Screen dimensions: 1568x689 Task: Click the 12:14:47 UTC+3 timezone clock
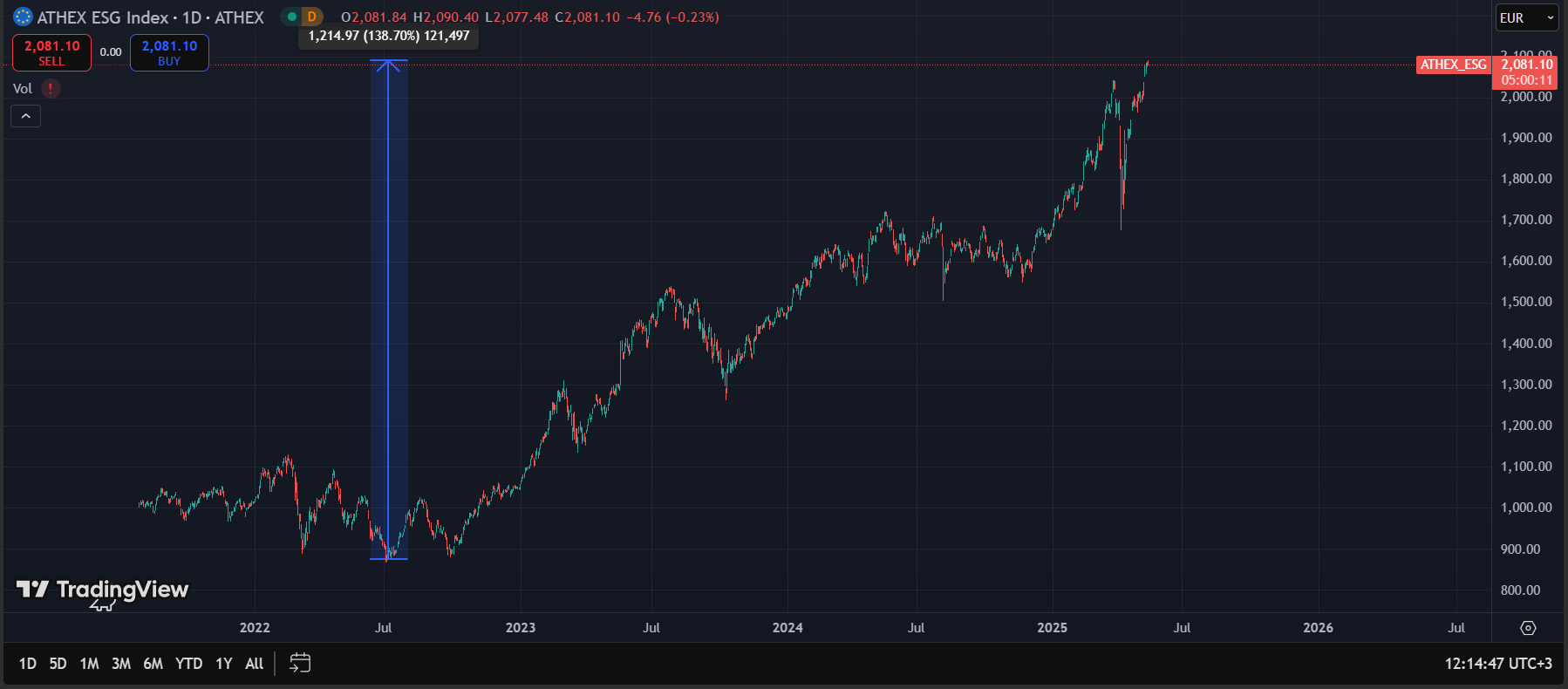(x=1498, y=664)
